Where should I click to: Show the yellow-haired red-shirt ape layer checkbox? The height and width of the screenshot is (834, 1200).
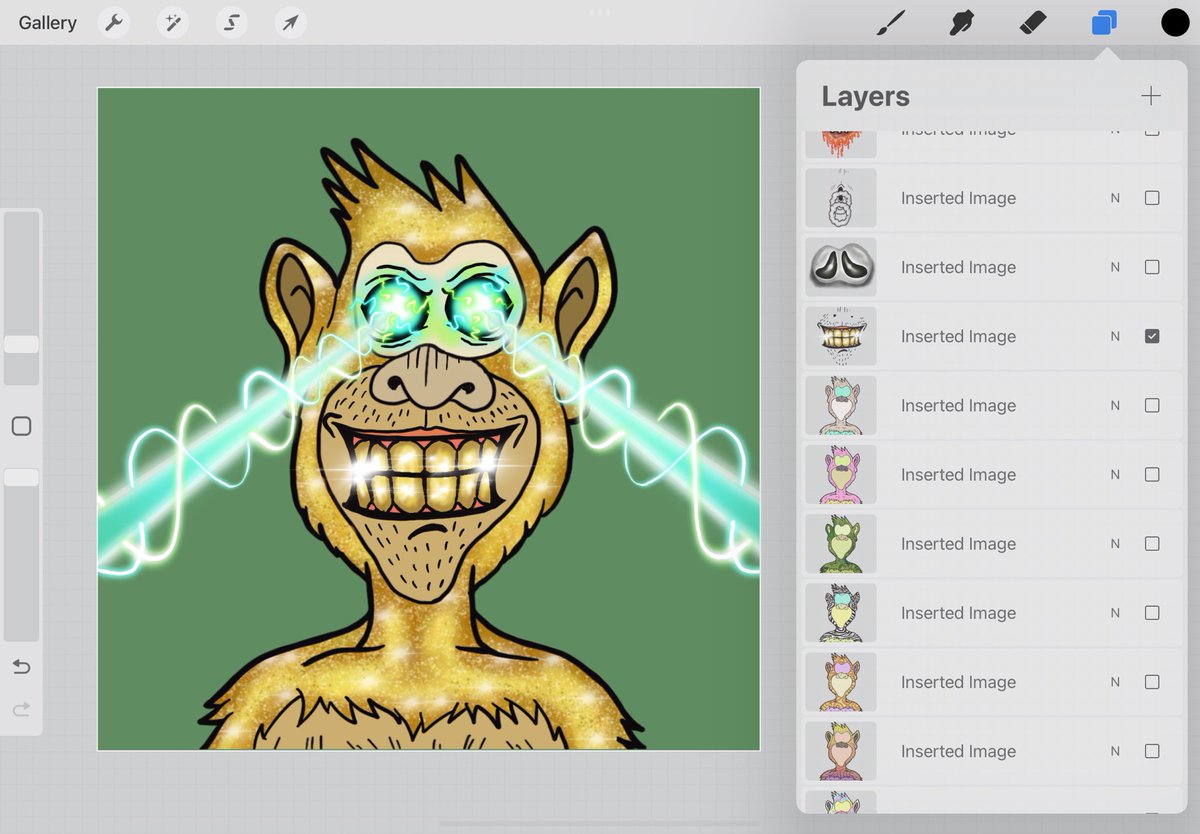(1152, 750)
